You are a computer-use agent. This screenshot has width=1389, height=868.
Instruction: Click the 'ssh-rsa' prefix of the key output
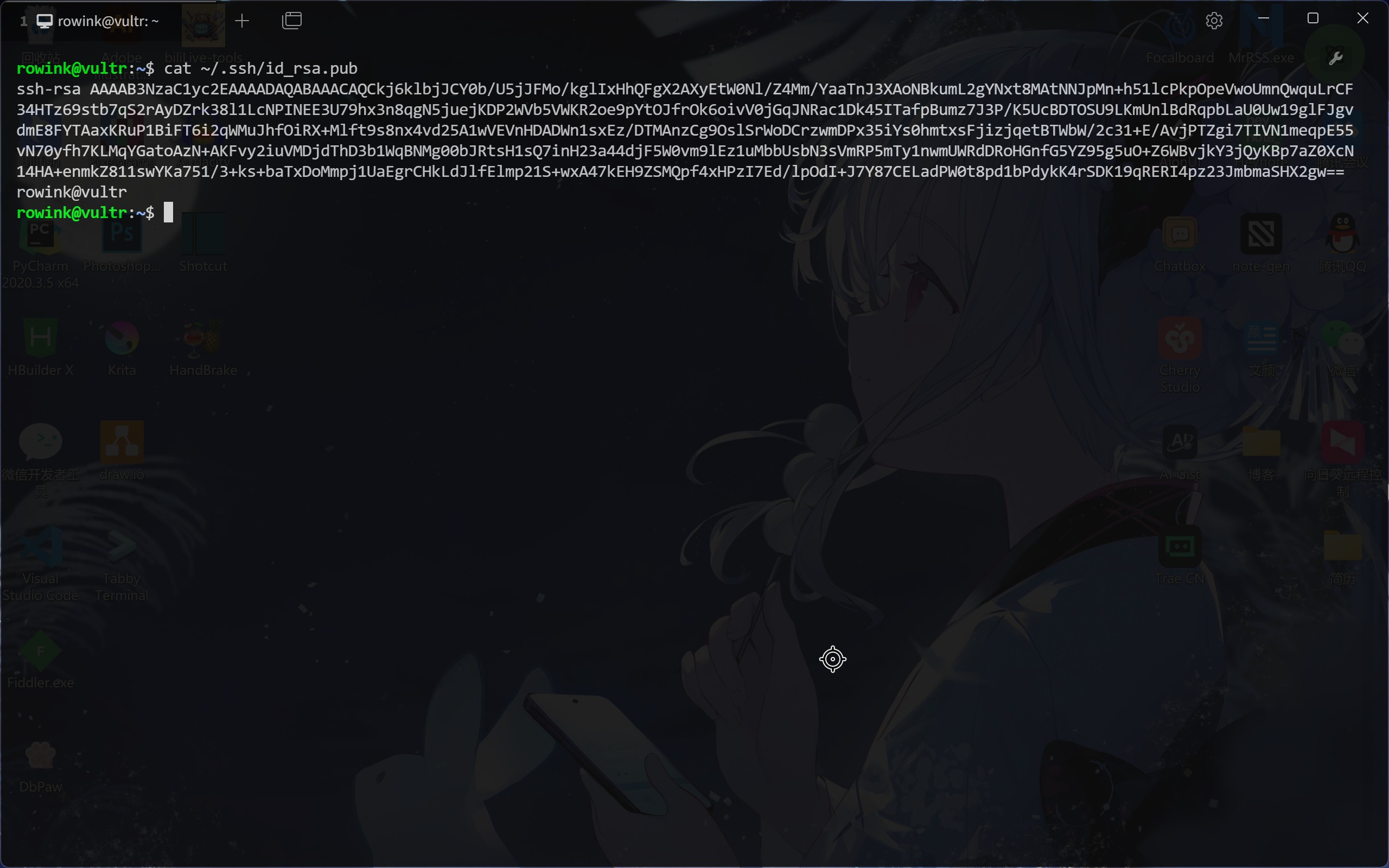[x=48, y=89]
